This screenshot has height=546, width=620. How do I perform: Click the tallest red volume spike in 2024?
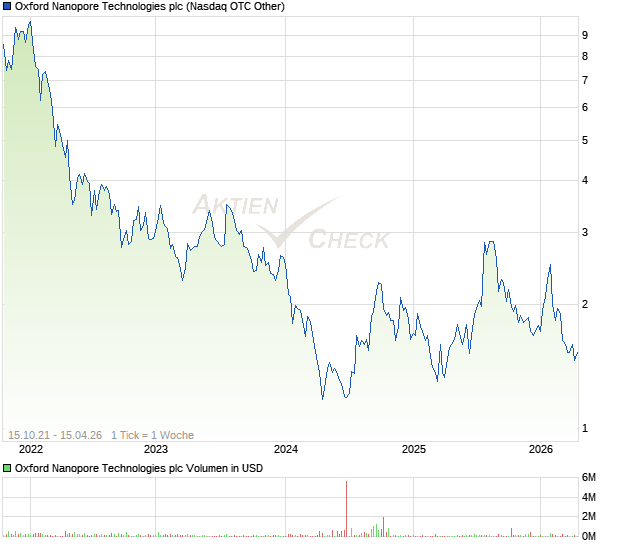click(347, 509)
